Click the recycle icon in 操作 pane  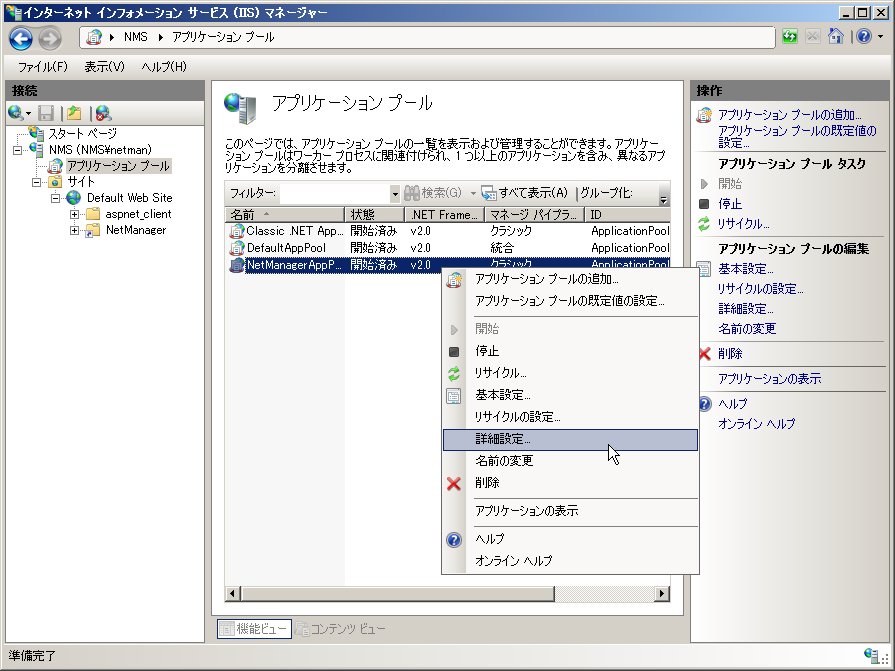(x=704, y=224)
